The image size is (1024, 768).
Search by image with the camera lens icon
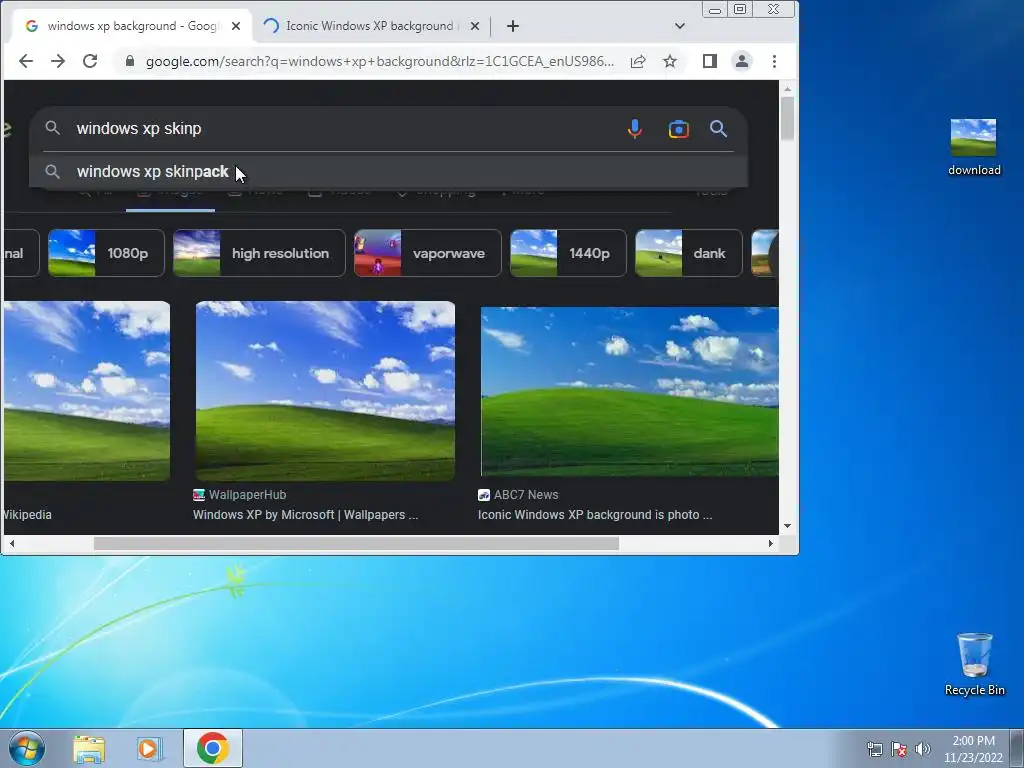[x=679, y=129]
